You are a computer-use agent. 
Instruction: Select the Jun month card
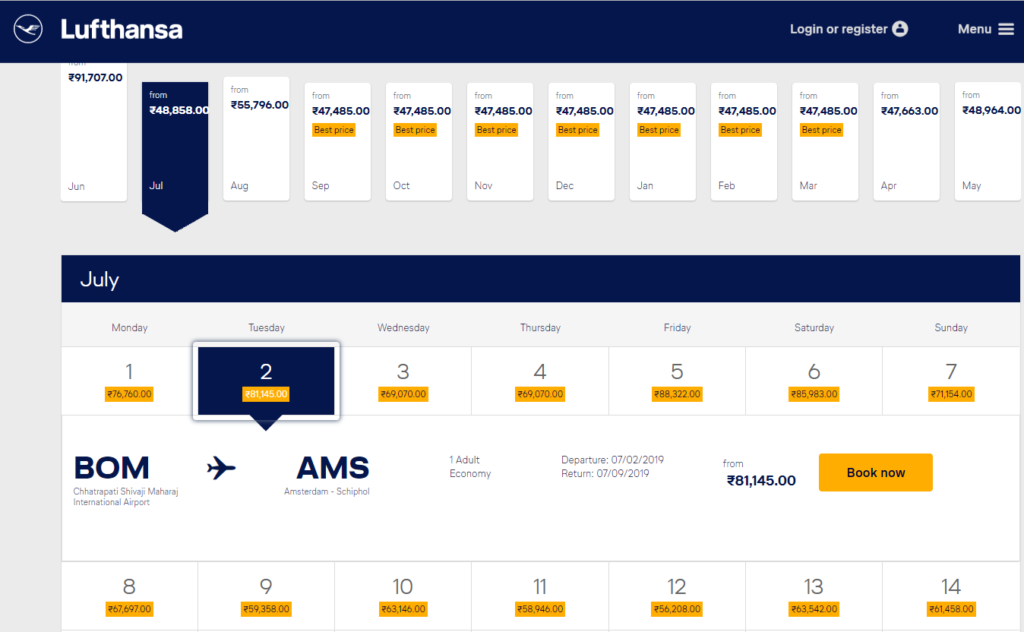[94, 132]
